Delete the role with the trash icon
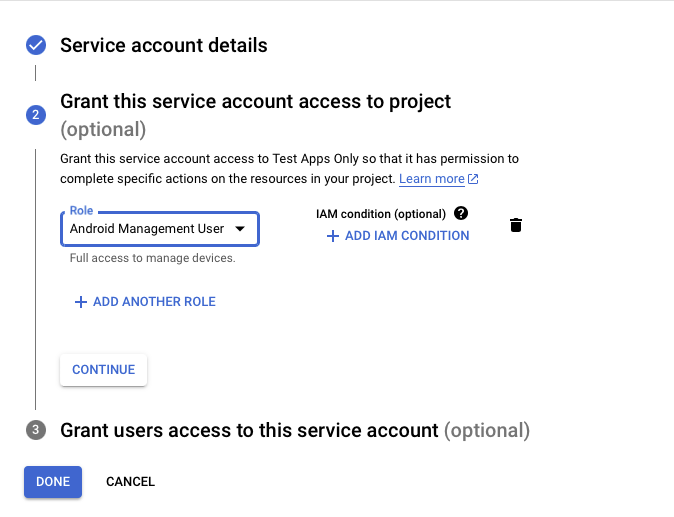674x517 pixels. (x=516, y=225)
